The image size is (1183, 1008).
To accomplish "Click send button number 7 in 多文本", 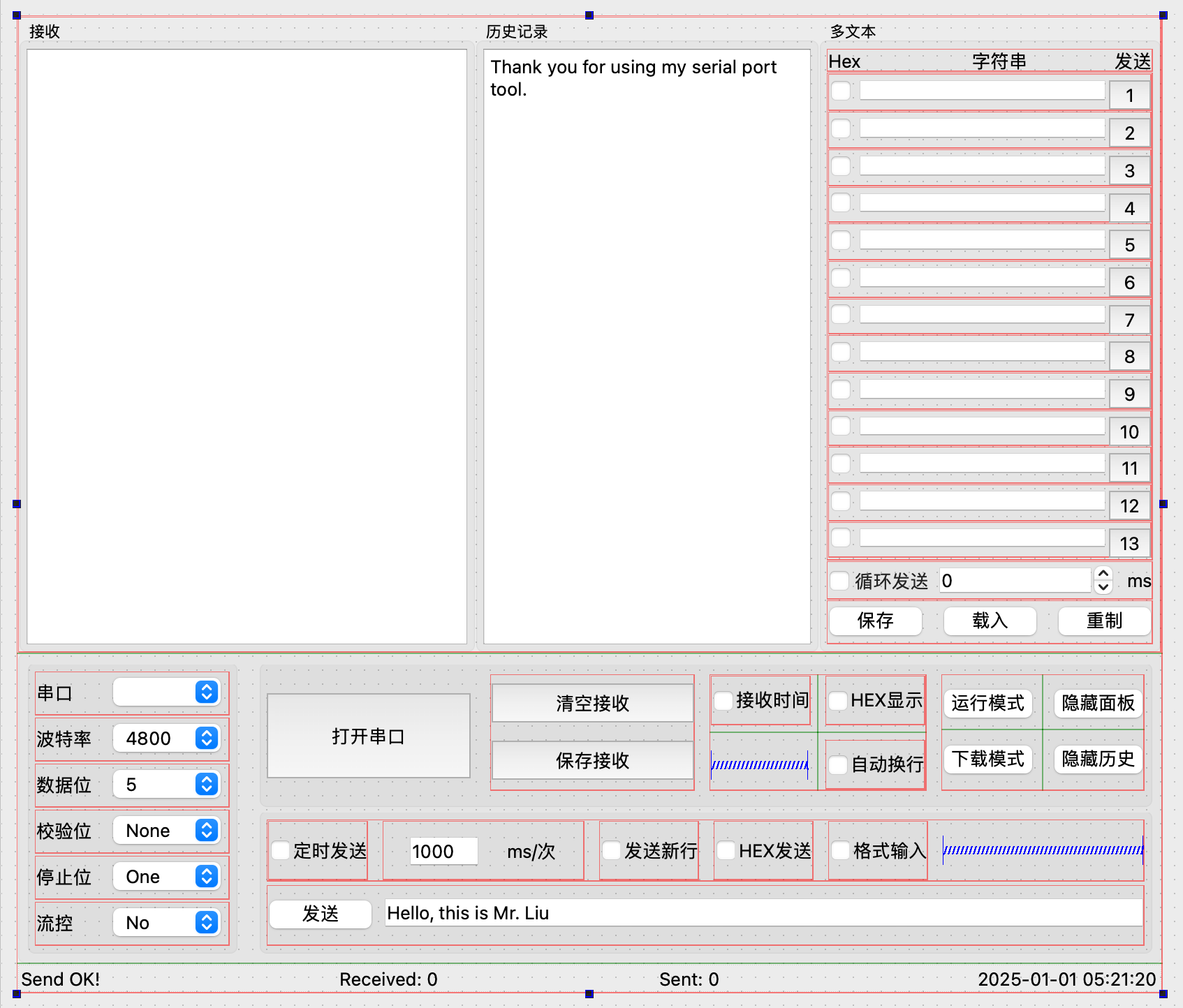I will pos(1129,320).
